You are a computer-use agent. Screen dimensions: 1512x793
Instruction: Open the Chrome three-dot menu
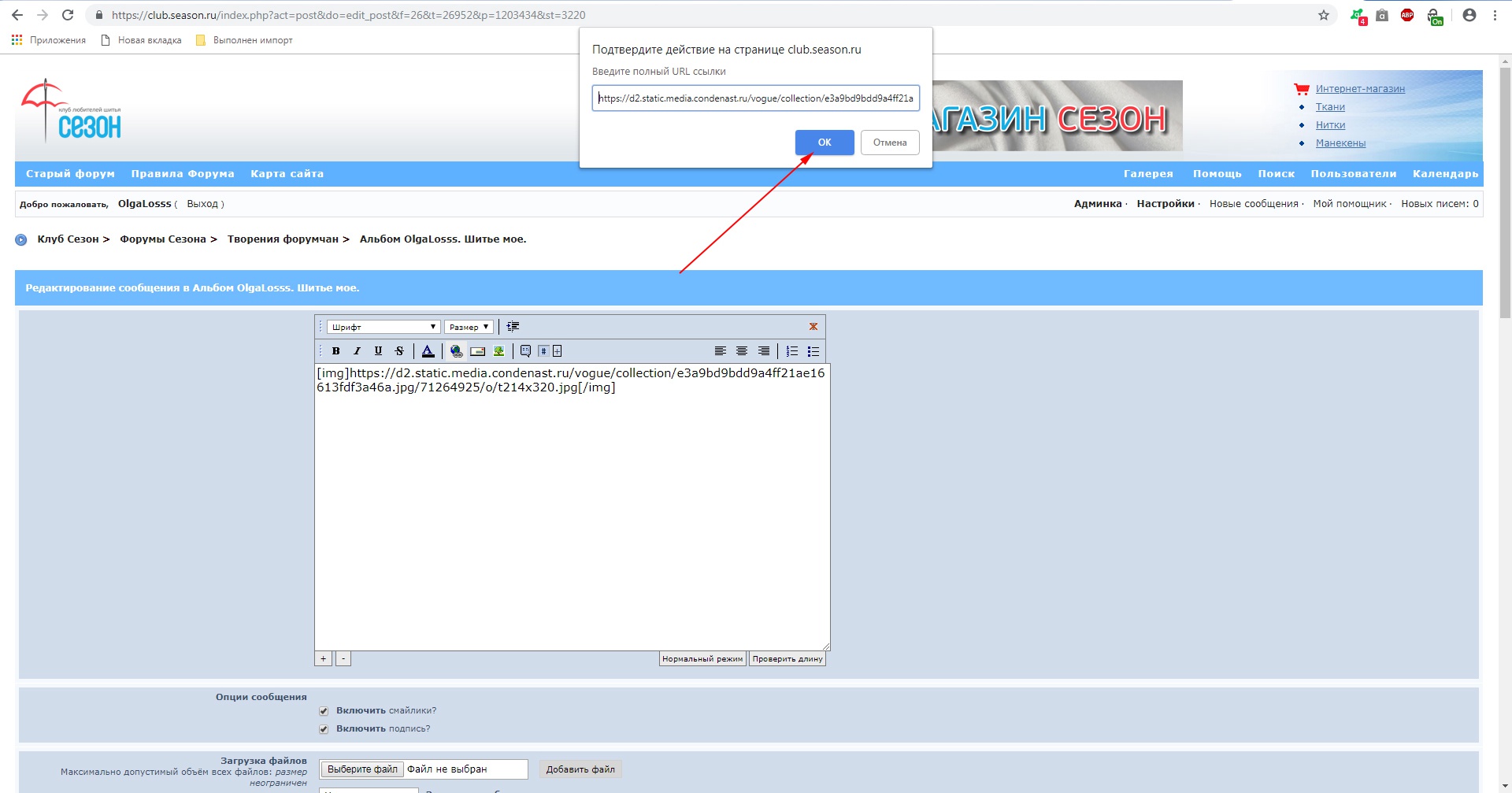click(1495, 15)
